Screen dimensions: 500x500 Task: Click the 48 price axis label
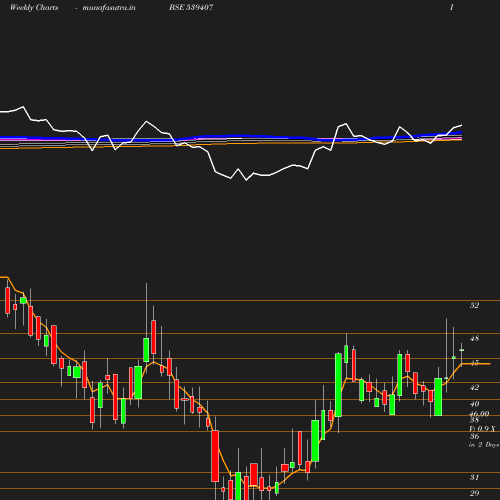(474, 338)
